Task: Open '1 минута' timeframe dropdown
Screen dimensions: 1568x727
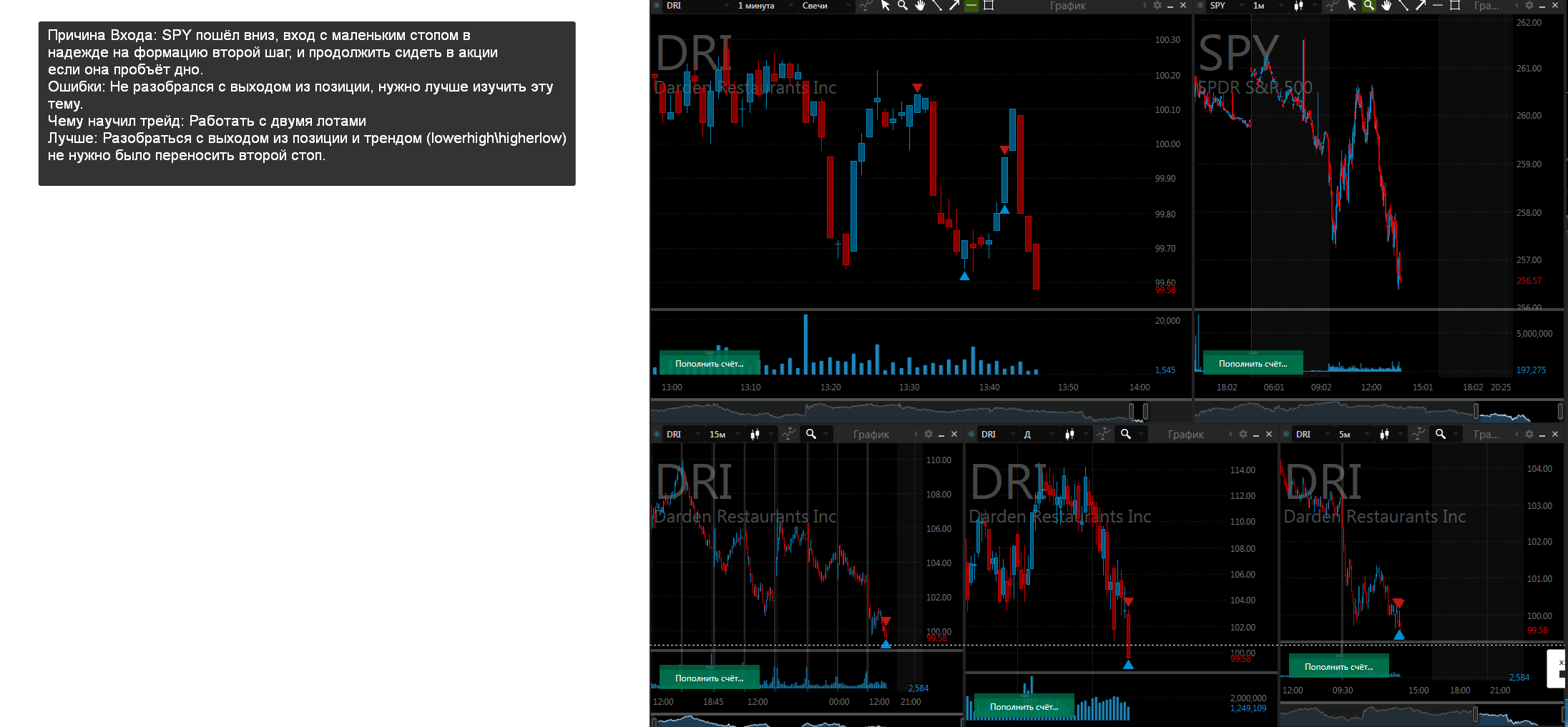Action: (x=765, y=6)
